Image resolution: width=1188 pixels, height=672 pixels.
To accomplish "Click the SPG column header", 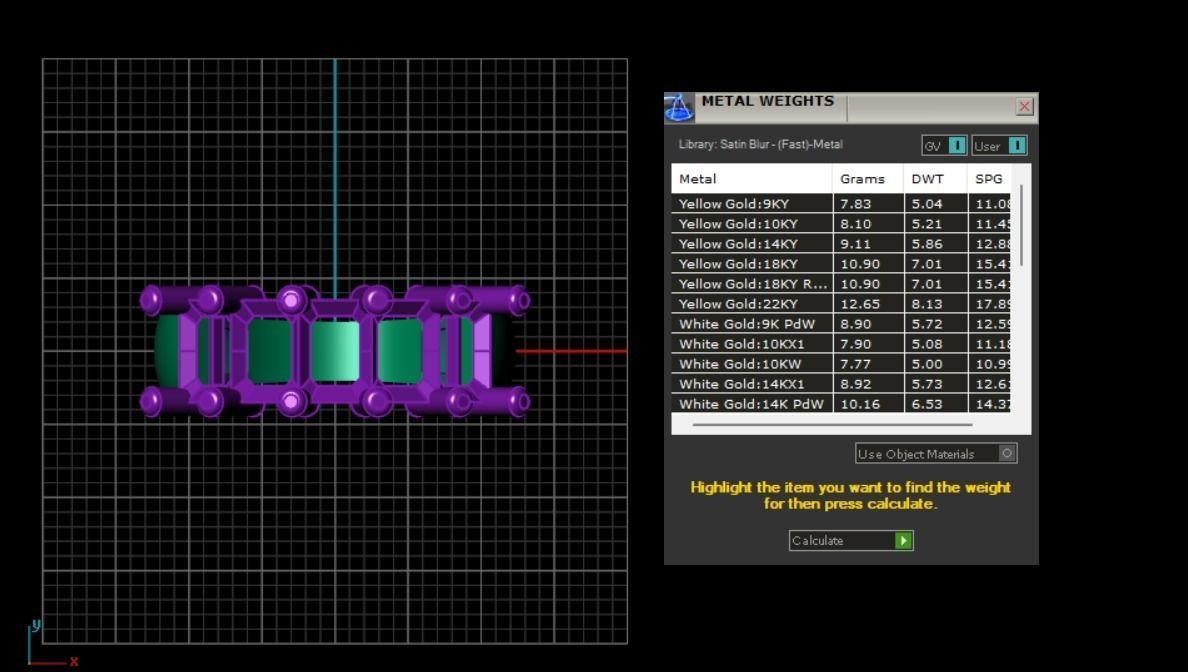I will [989, 179].
